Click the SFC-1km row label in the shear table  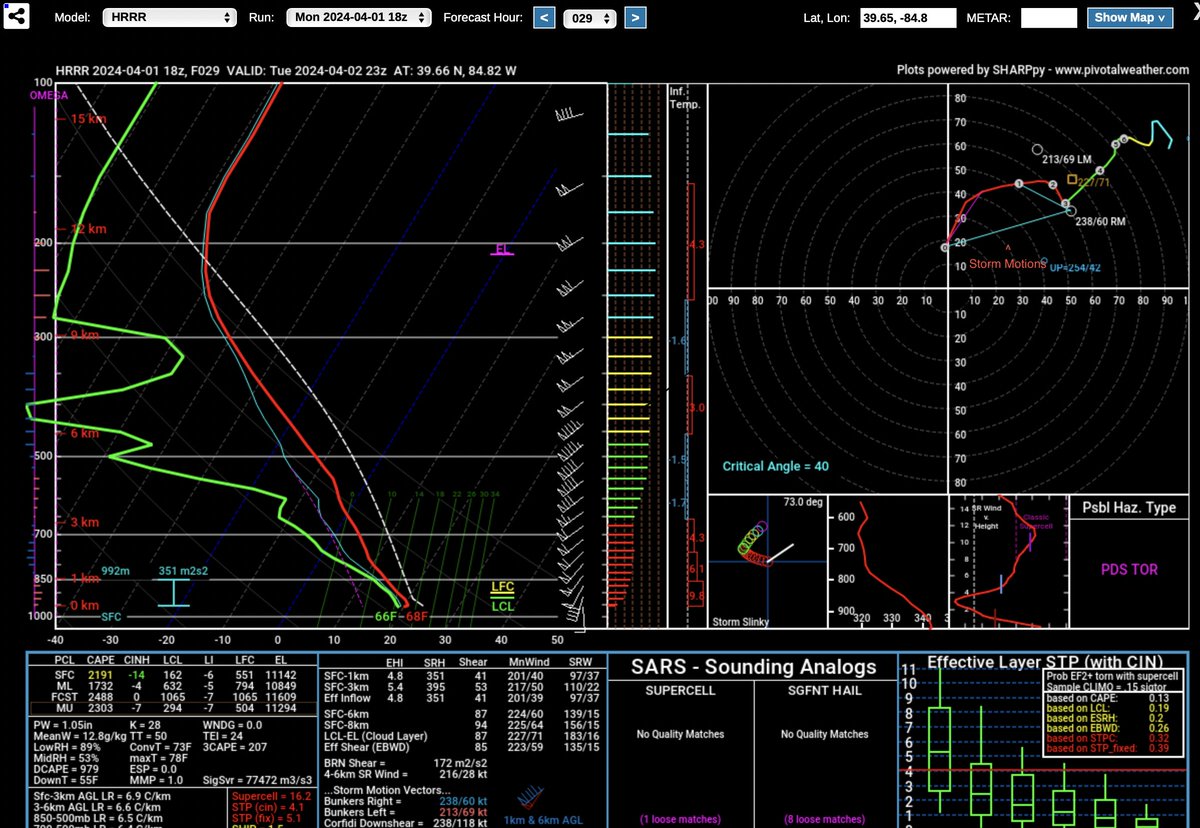[x=343, y=675]
